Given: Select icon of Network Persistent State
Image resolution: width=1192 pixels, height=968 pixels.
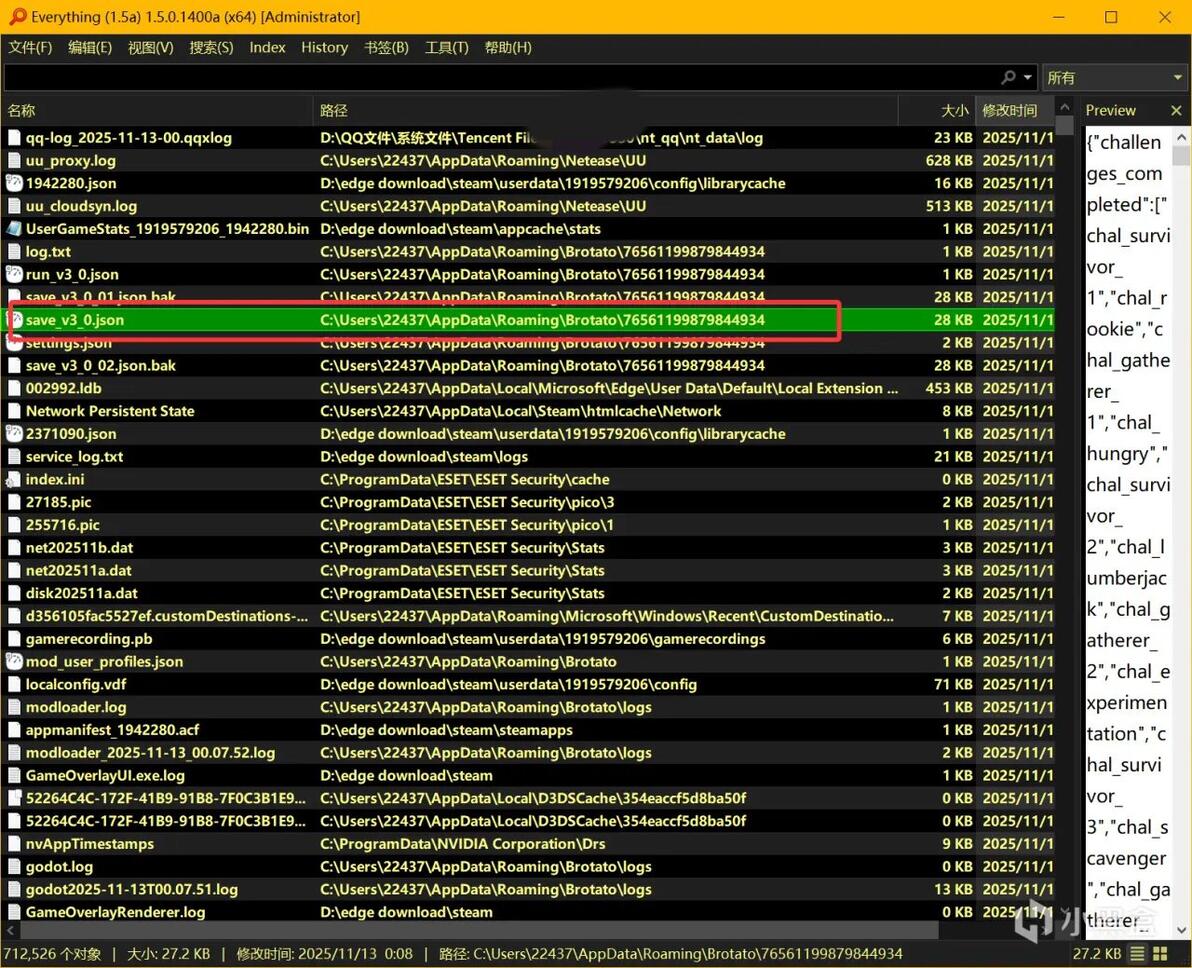Looking at the screenshot, I should [14, 411].
